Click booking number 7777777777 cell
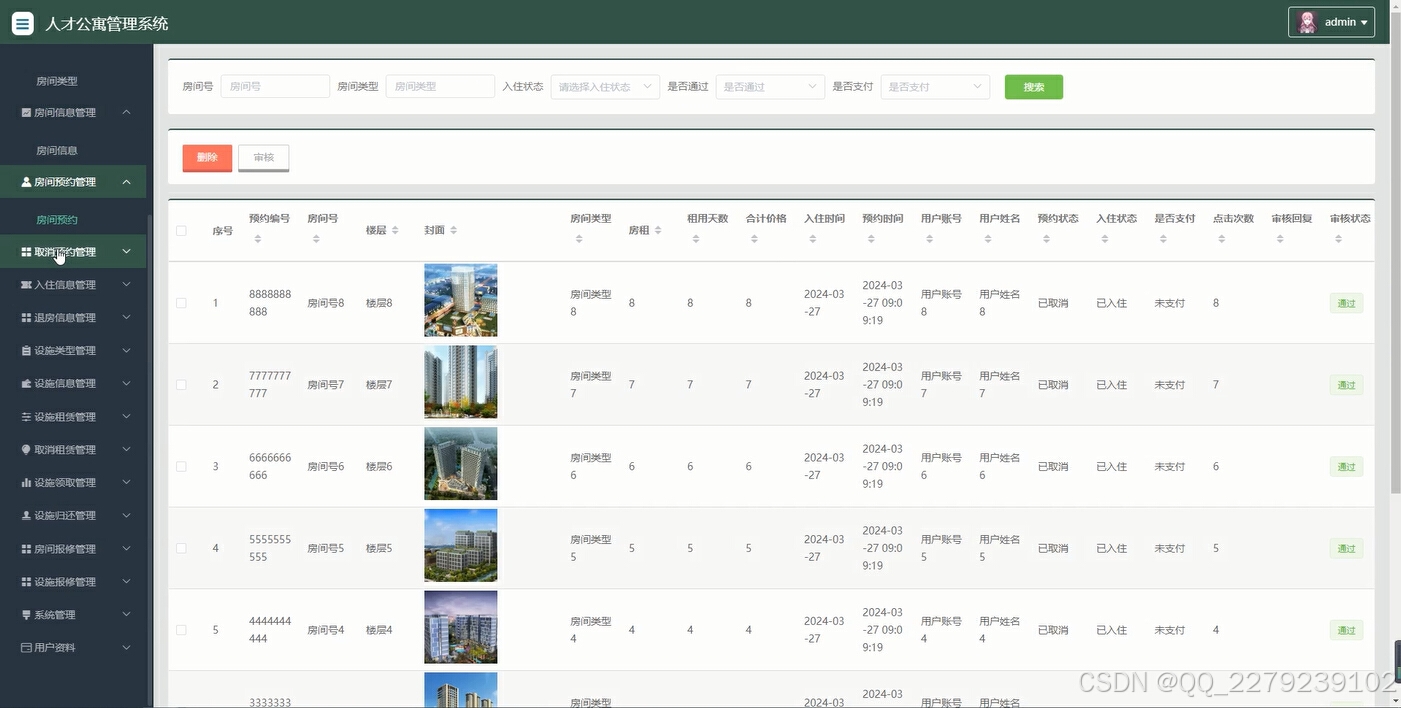Image resolution: width=1401 pixels, height=708 pixels. point(270,385)
